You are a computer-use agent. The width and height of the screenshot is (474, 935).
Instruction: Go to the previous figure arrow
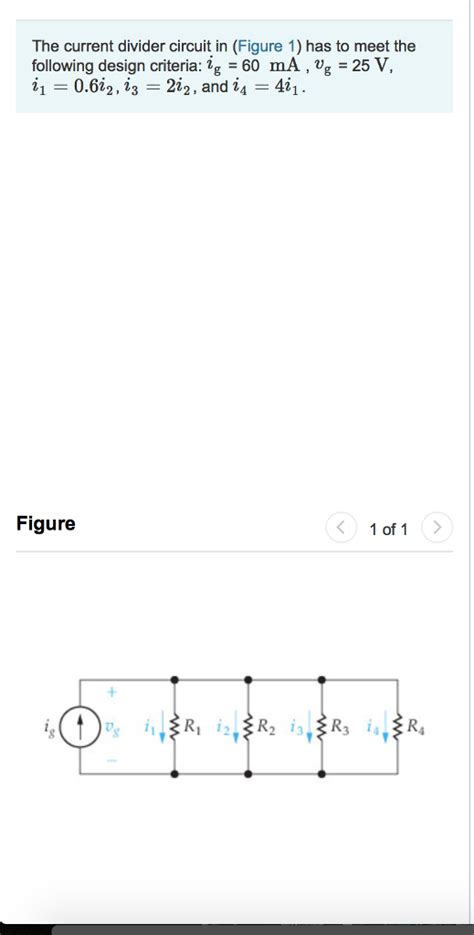tap(341, 528)
